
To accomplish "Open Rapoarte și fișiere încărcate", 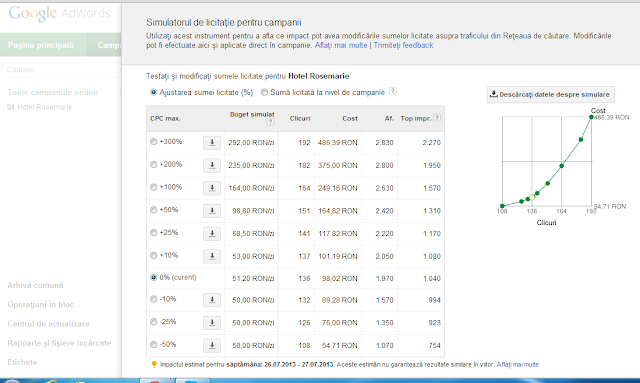I will click(59, 343).
